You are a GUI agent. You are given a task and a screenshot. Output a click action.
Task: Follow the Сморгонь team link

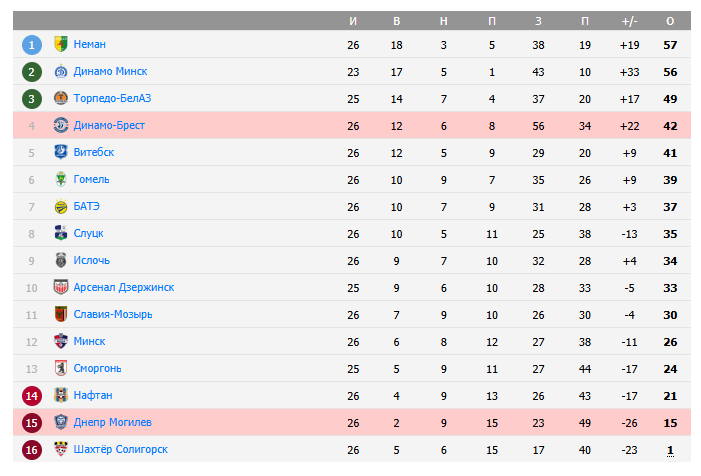point(97,368)
